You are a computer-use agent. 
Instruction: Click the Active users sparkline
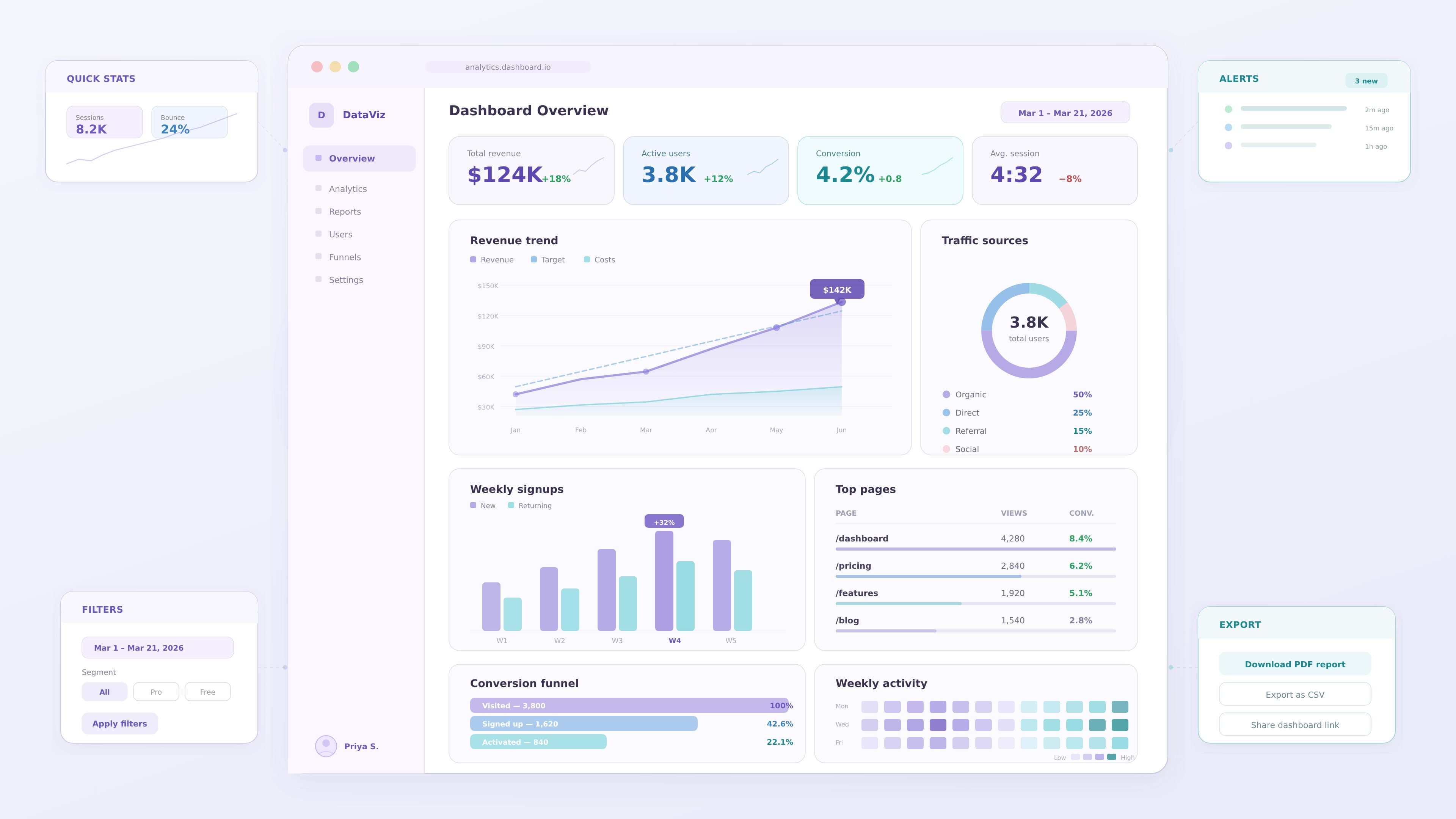[x=763, y=167]
